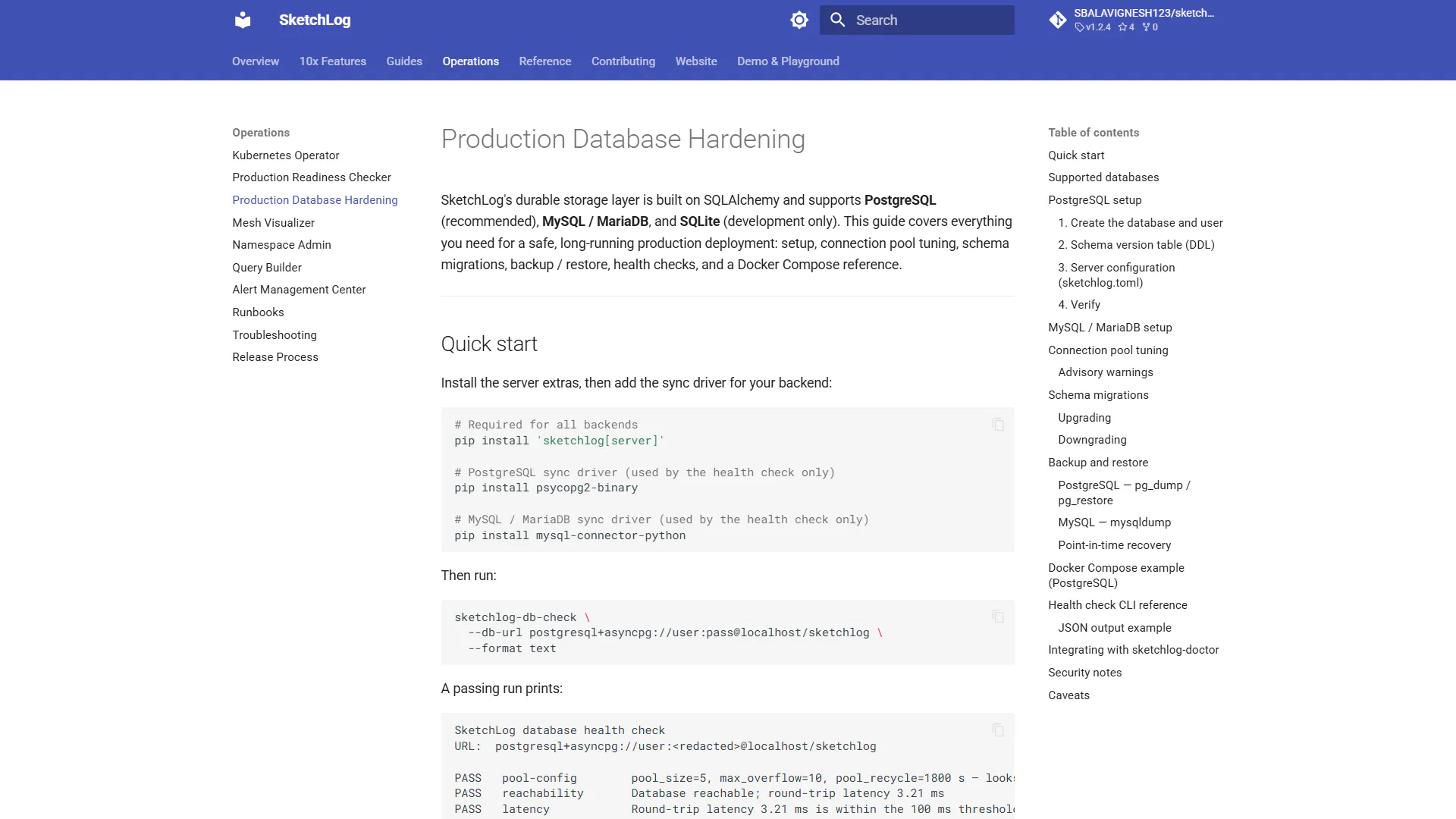Viewport: 1456px width, 819px height.
Task: Open the 10x Features tab
Action: (332, 61)
